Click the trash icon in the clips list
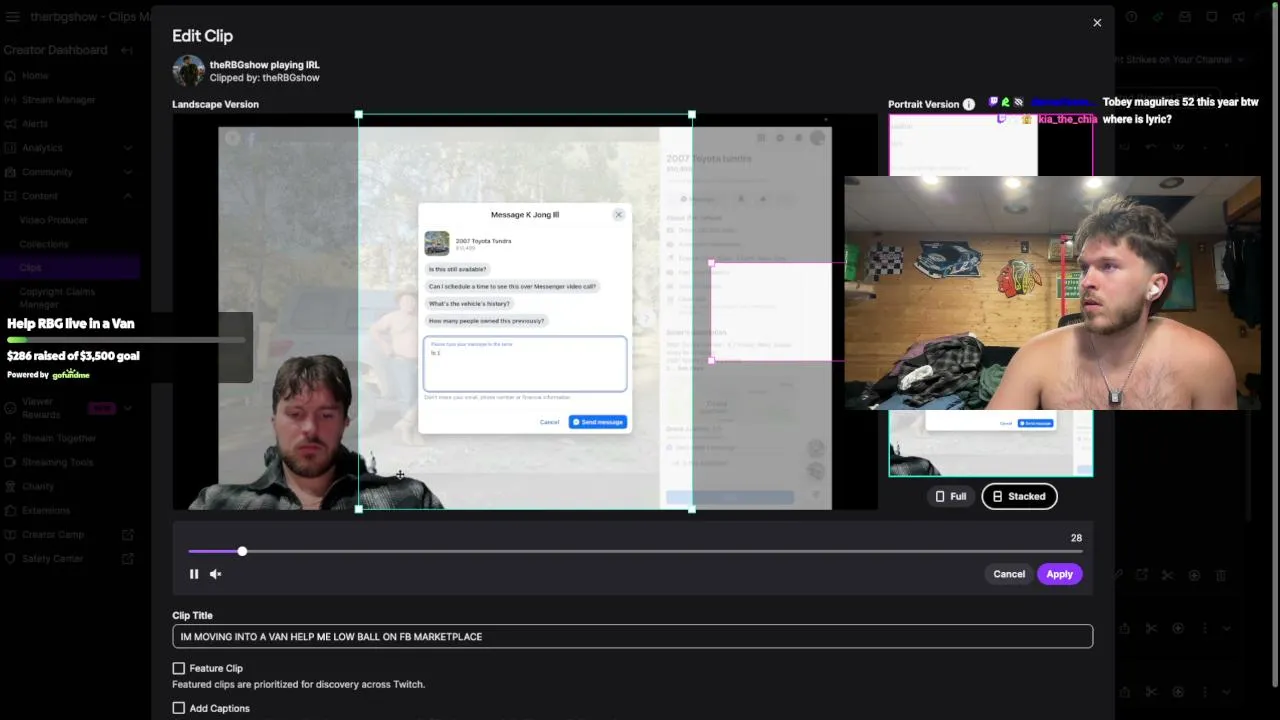This screenshot has width=1280, height=720. click(1220, 575)
